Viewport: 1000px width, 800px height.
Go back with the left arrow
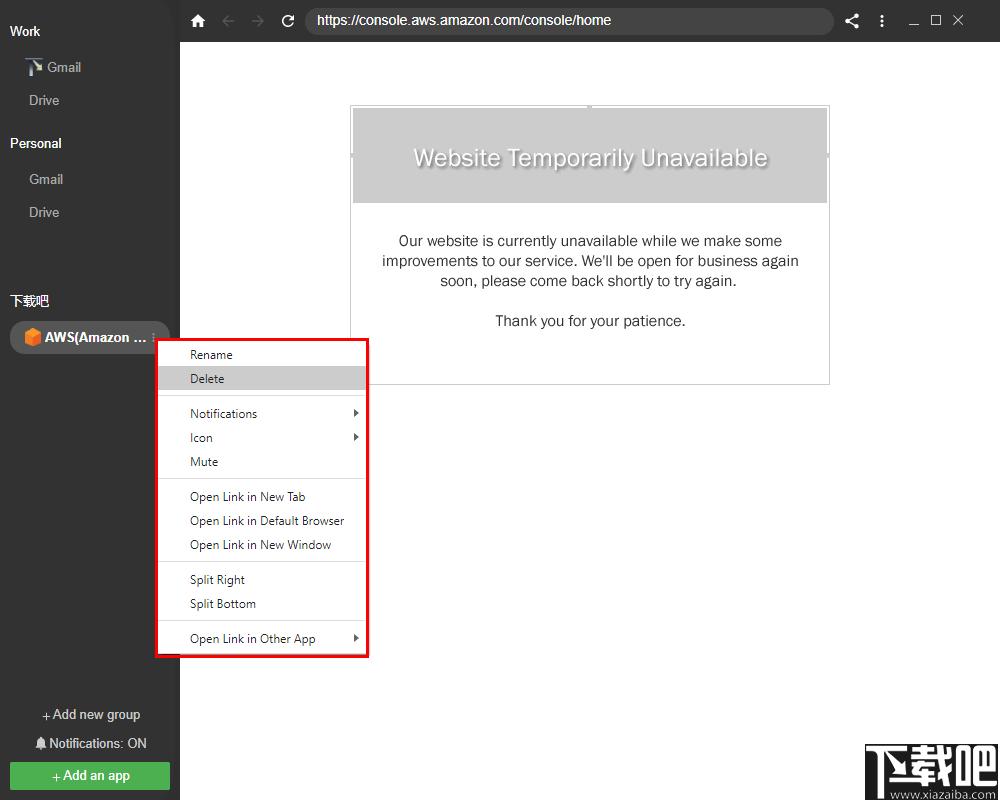[228, 21]
